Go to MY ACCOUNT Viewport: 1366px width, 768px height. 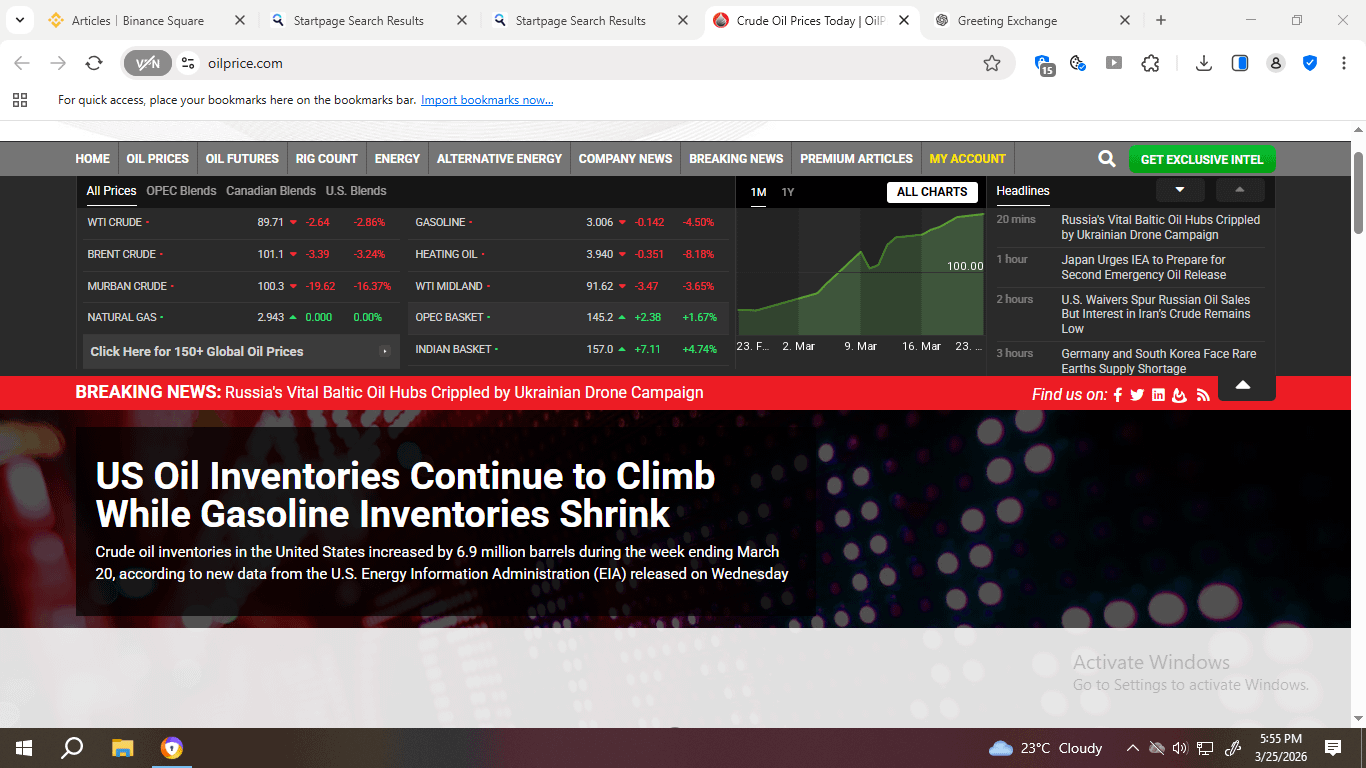coord(967,159)
